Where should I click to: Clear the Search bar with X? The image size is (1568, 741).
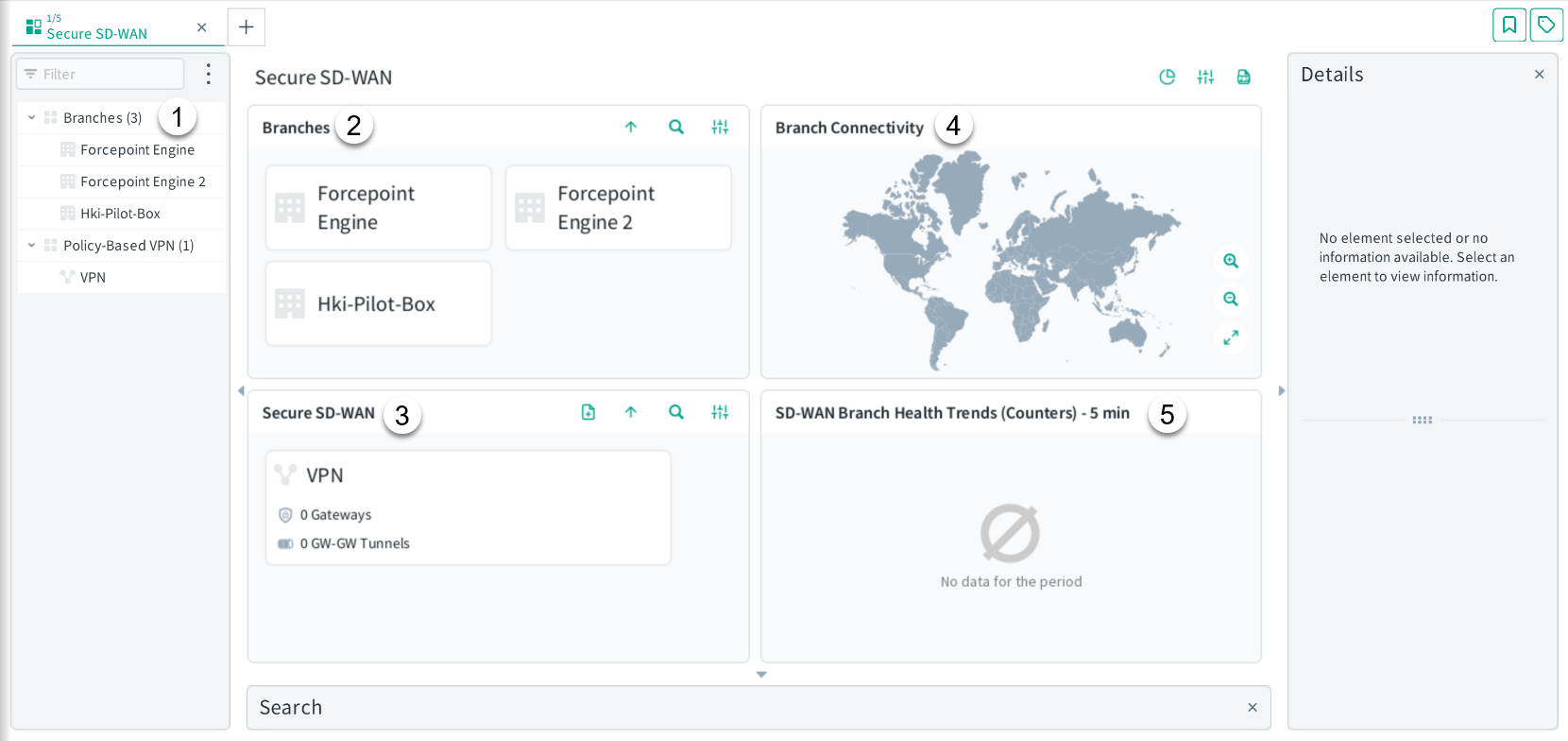(1253, 708)
